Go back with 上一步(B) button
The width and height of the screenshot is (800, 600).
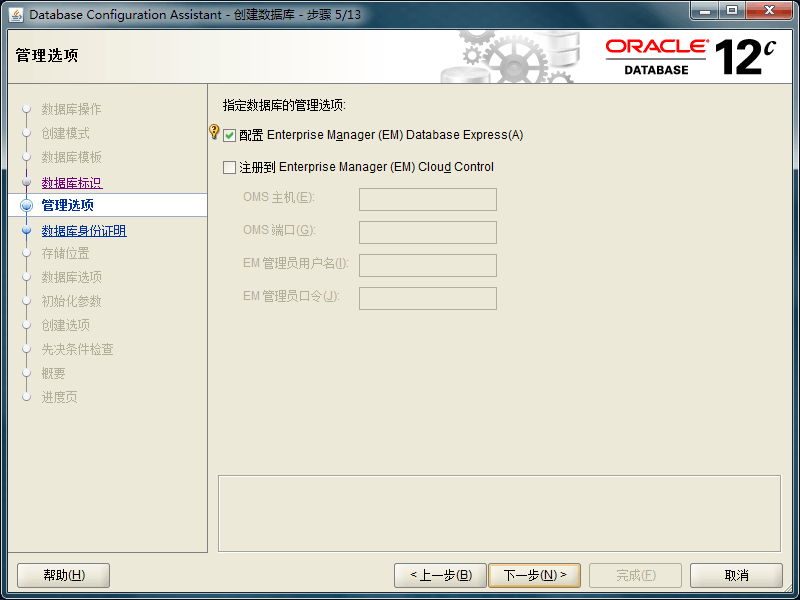tap(439, 575)
